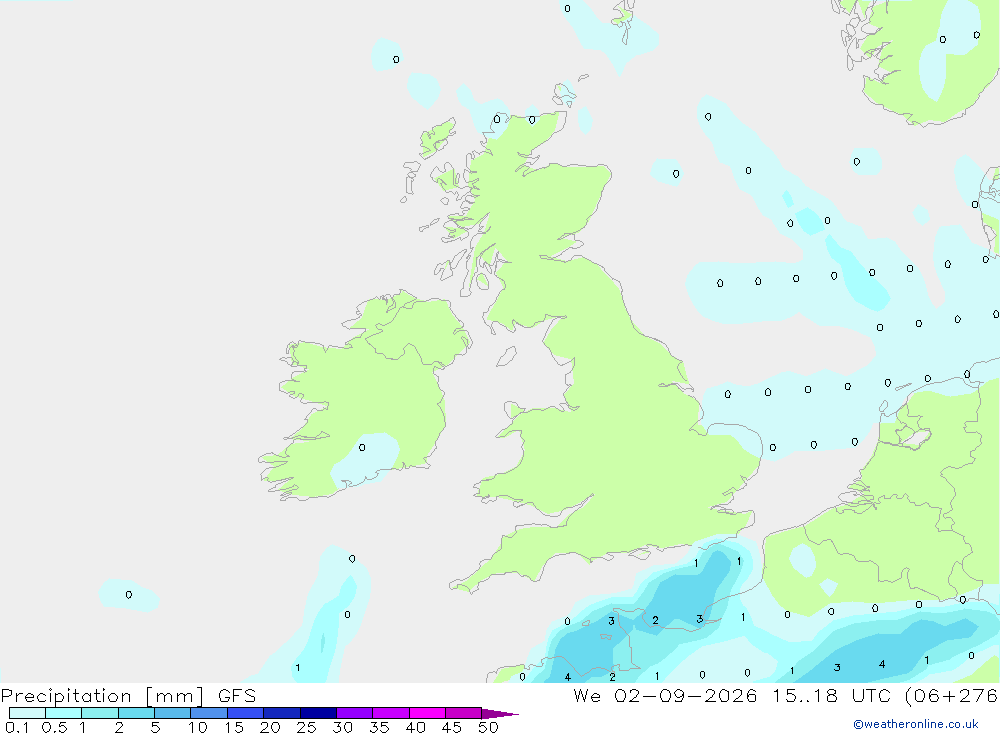This screenshot has height=733, width=1000.
Task: Click legend label "0.5"
Action: click(54, 727)
